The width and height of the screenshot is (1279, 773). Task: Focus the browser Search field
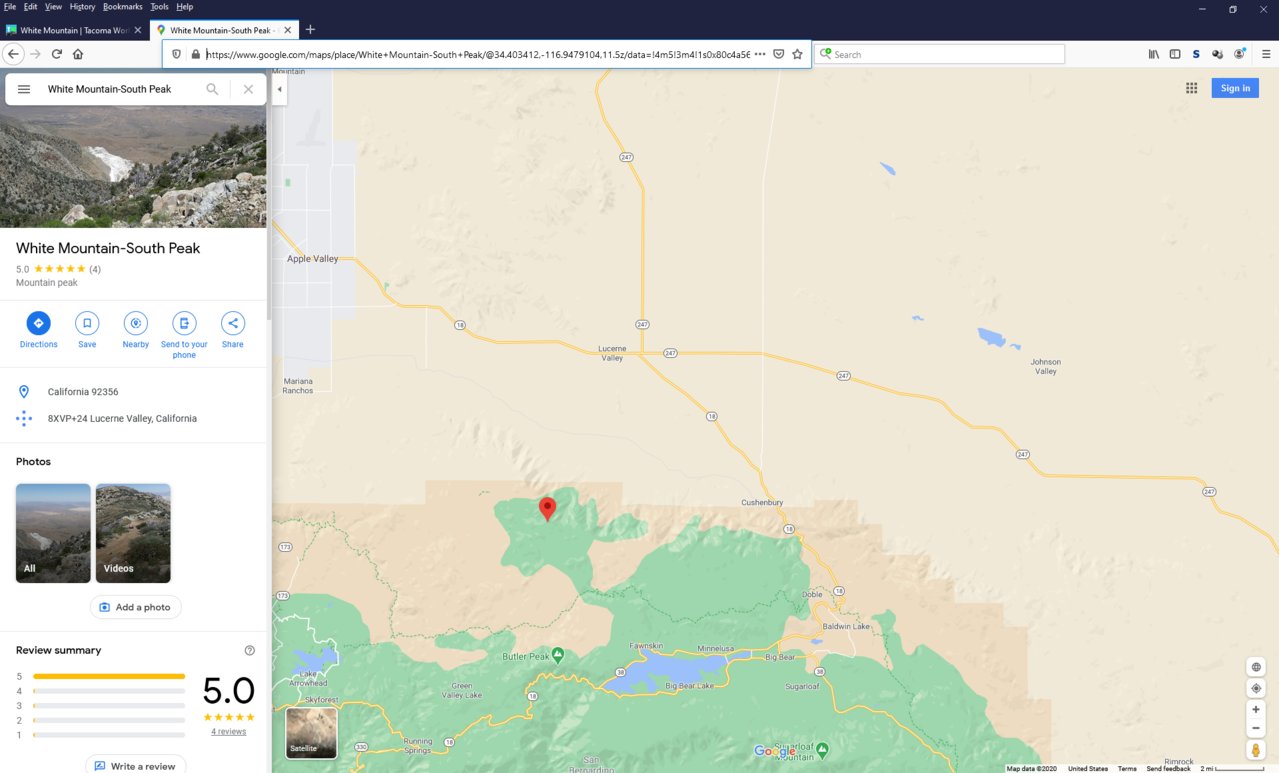(939, 54)
